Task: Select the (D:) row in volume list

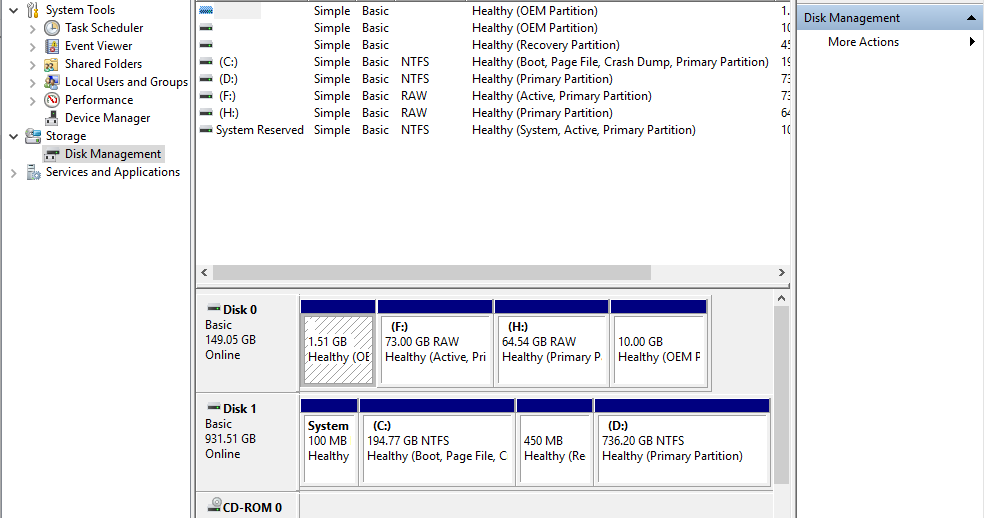Action: click(493, 79)
